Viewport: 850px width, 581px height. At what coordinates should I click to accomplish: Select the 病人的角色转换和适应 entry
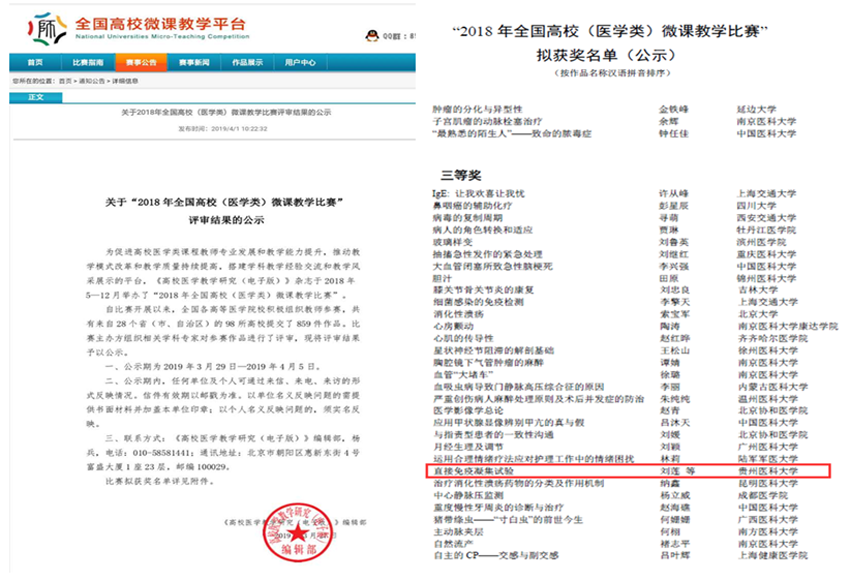click(482, 230)
